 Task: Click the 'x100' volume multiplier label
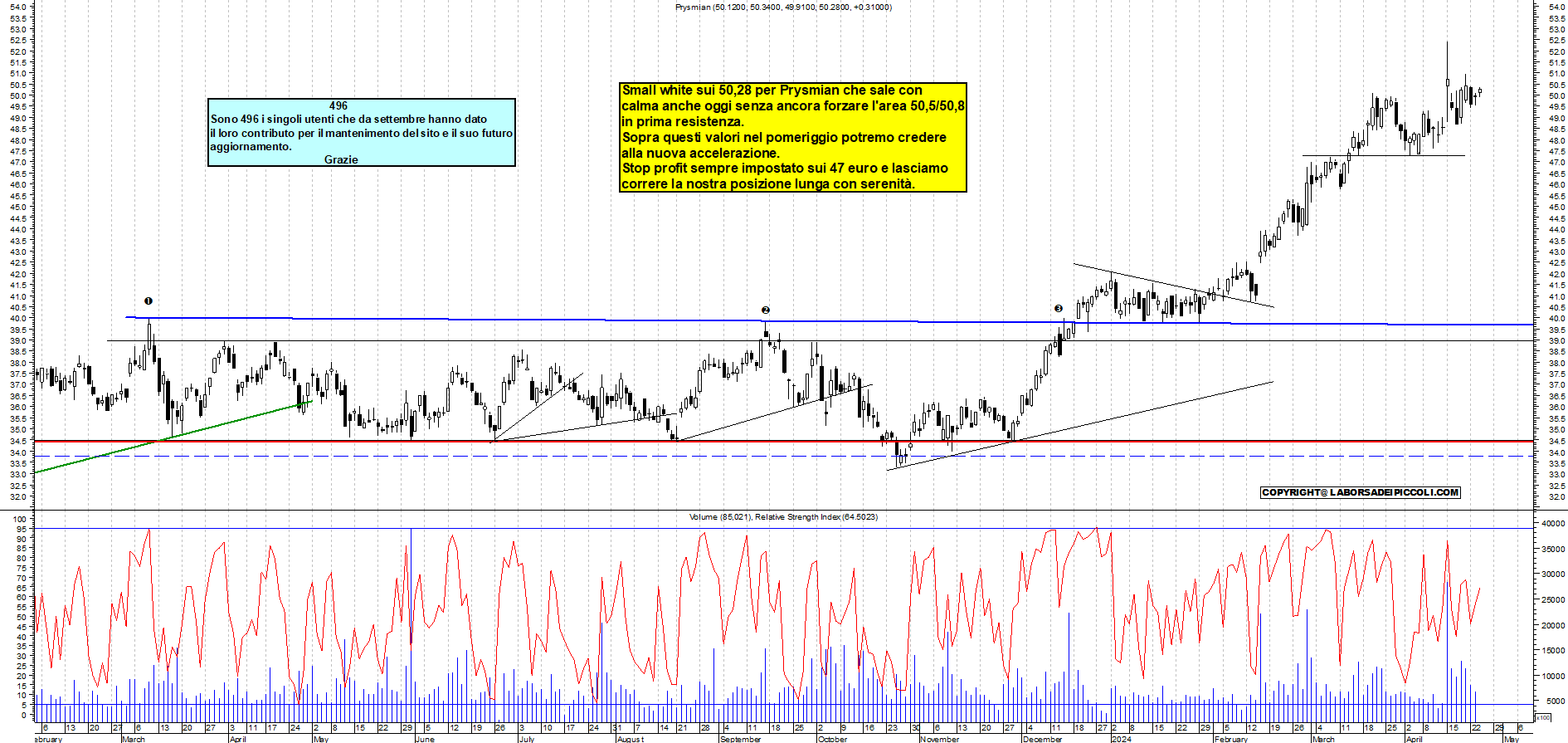(1543, 717)
